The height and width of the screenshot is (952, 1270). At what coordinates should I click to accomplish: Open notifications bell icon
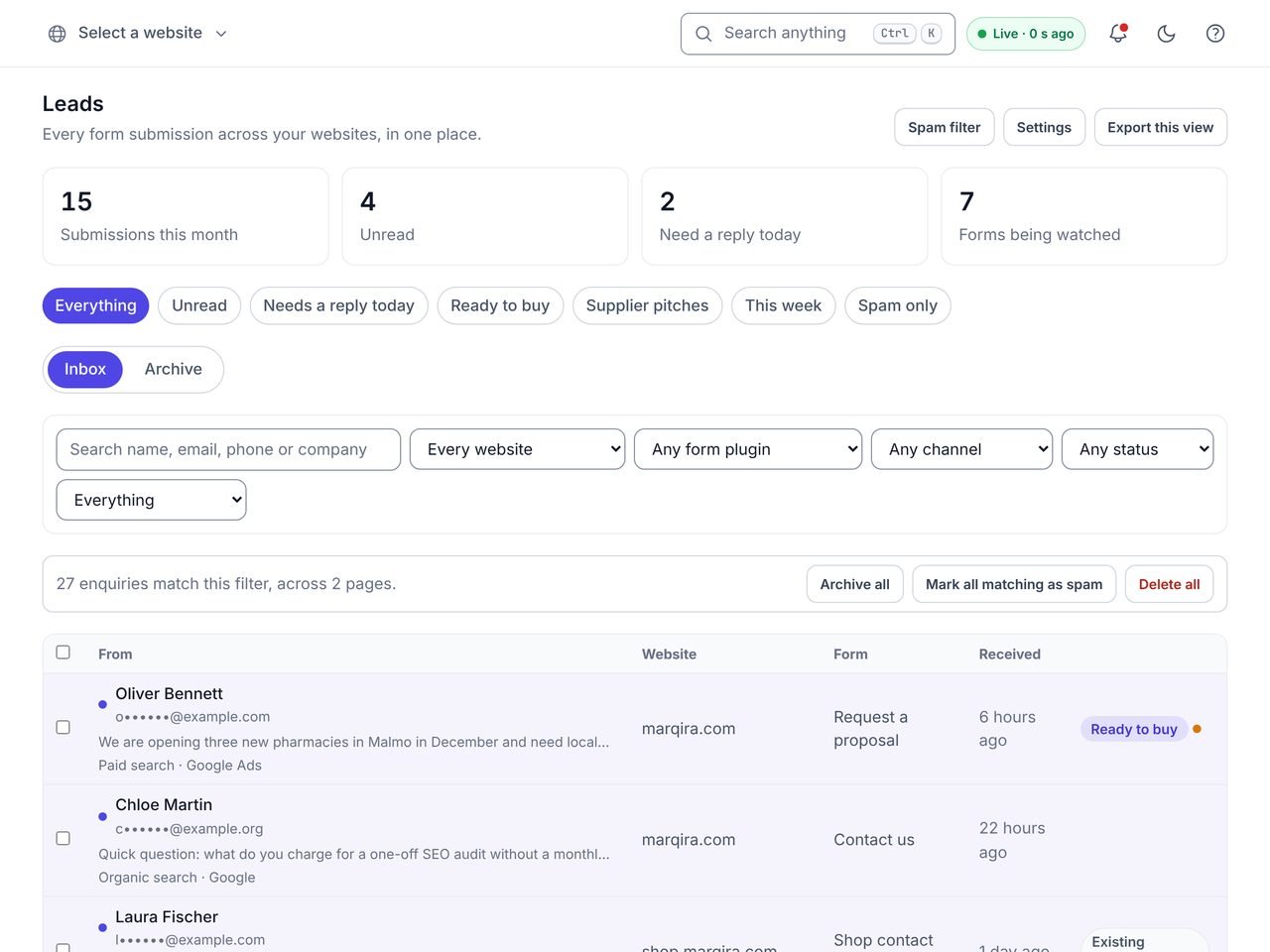point(1118,34)
